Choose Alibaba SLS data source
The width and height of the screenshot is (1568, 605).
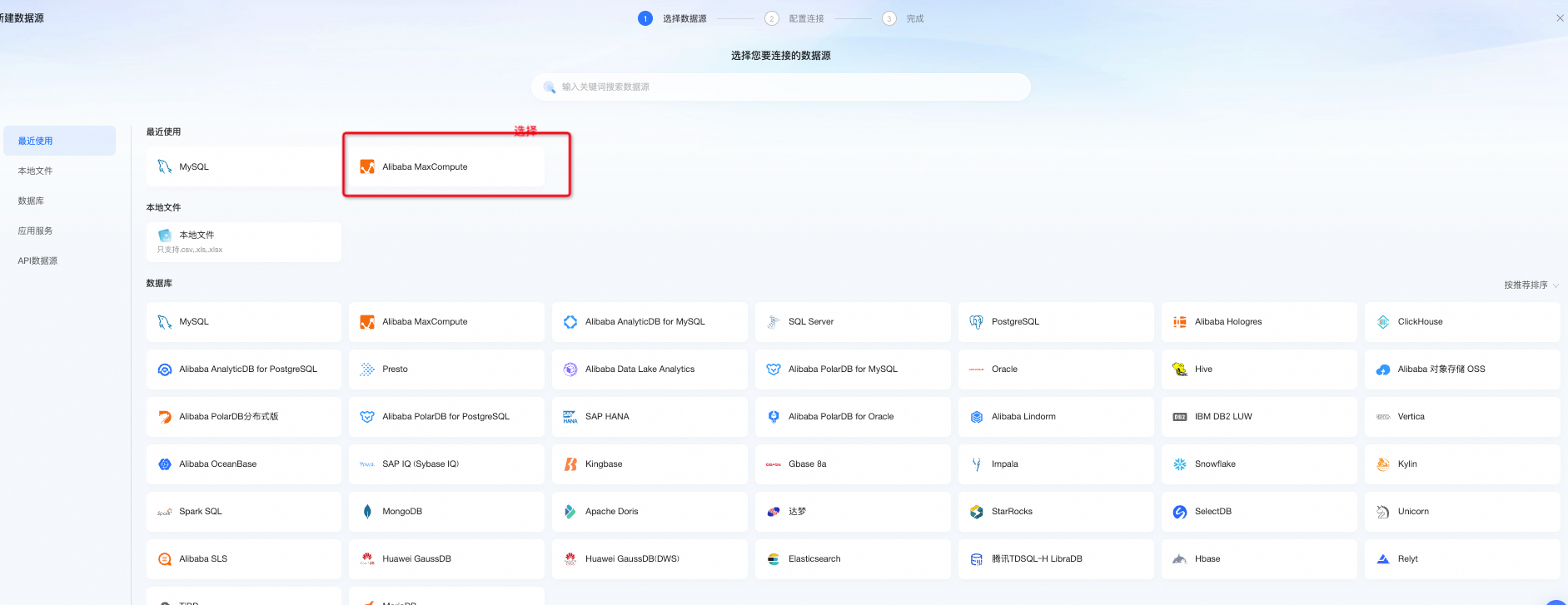tap(244, 559)
